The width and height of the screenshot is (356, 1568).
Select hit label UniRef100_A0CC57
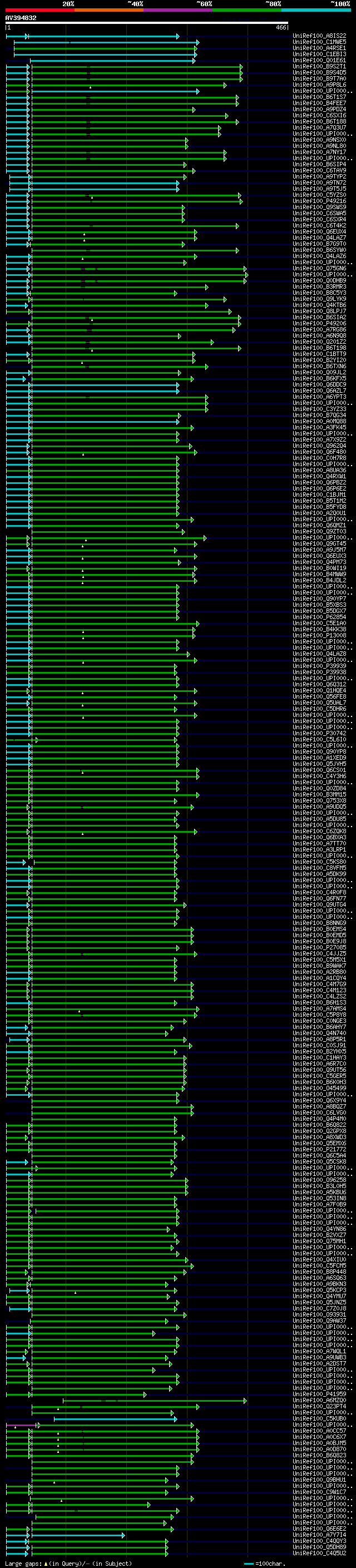pos(319,1431)
